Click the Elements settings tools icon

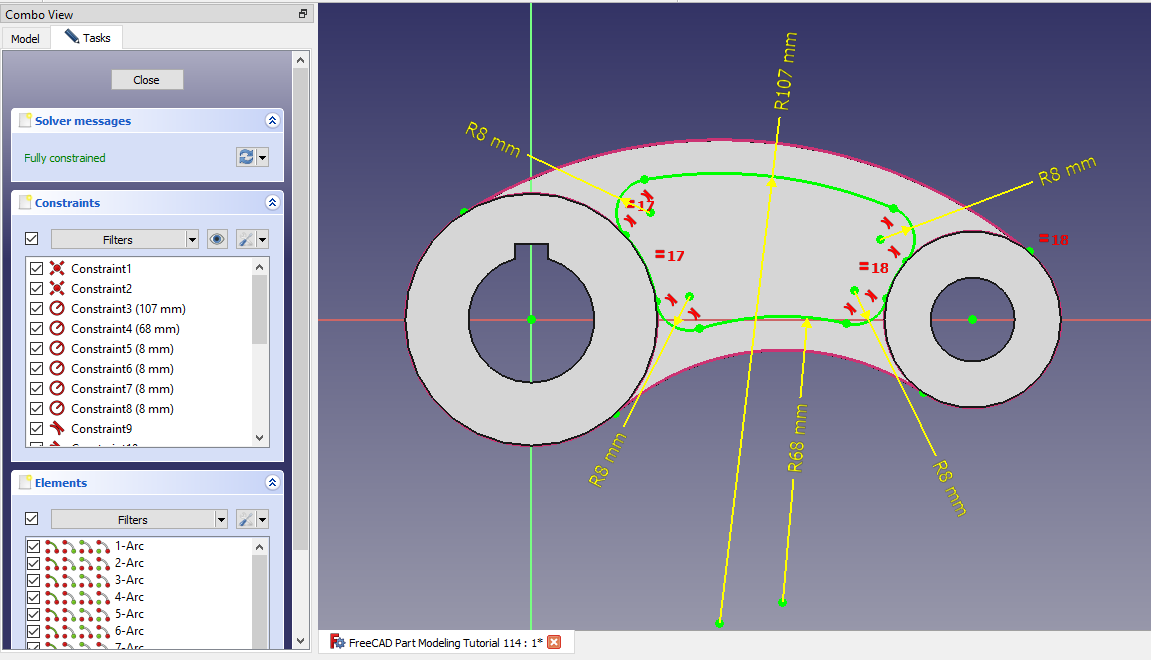point(245,519)
